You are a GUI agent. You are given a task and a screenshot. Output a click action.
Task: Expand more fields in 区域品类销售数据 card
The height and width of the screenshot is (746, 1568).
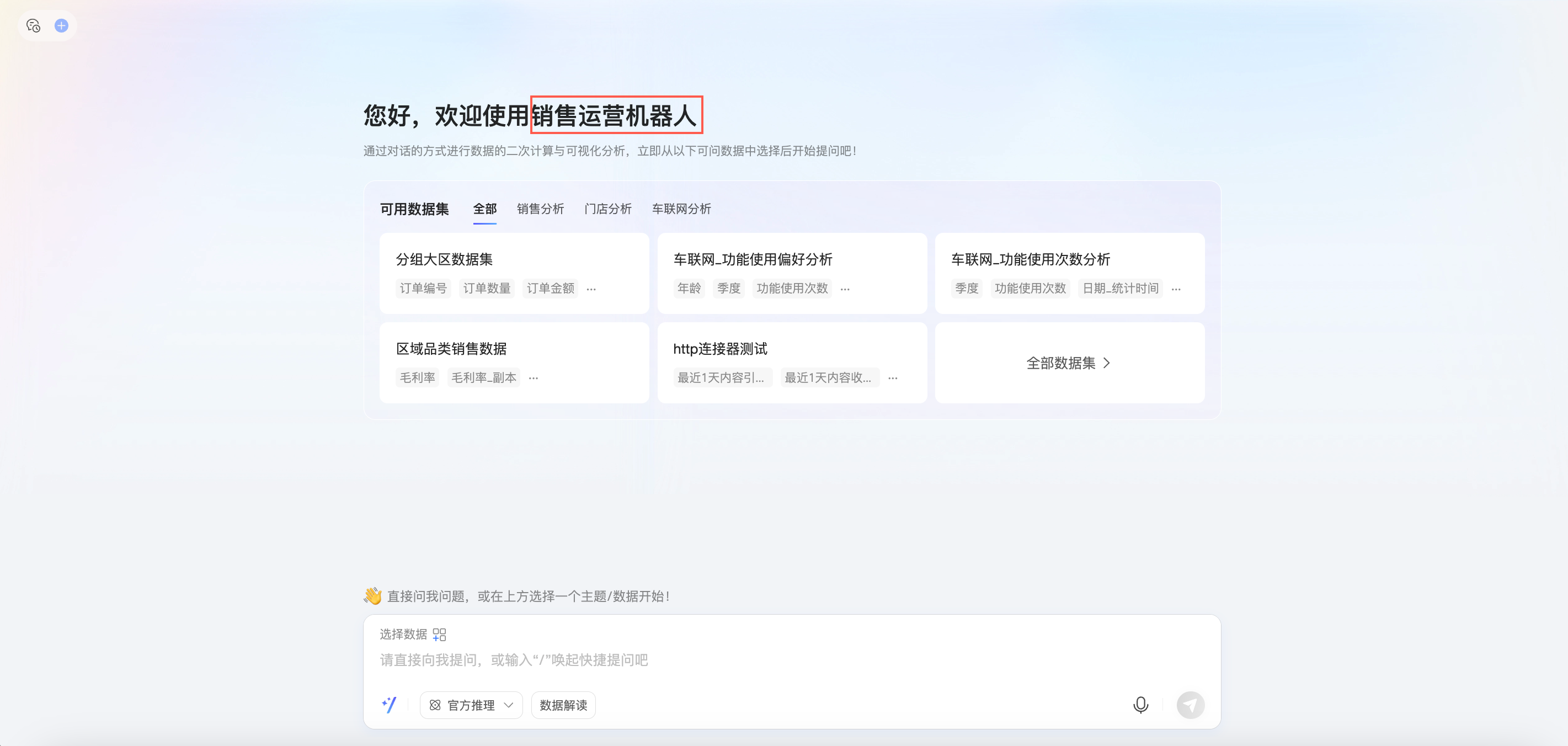click(x=533, y=378)
